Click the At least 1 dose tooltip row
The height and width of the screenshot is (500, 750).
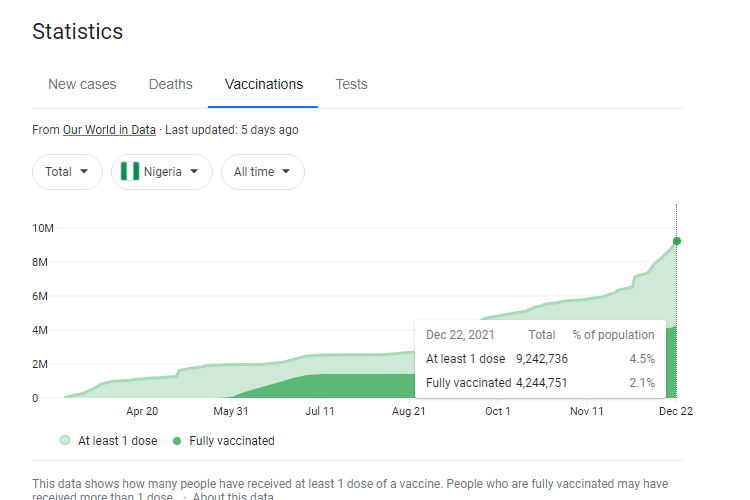(540, 359)
